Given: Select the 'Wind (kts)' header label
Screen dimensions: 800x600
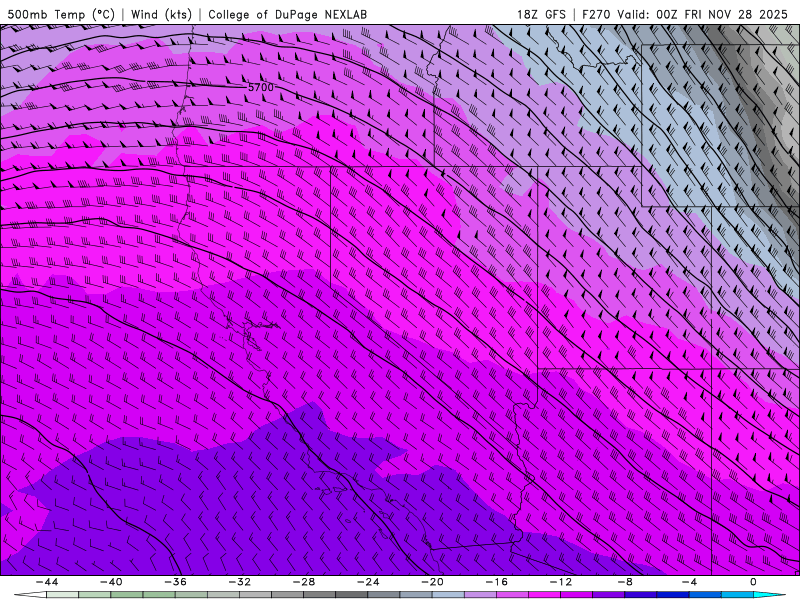Looking at the screenshot, I should click(x=161, y=14).
